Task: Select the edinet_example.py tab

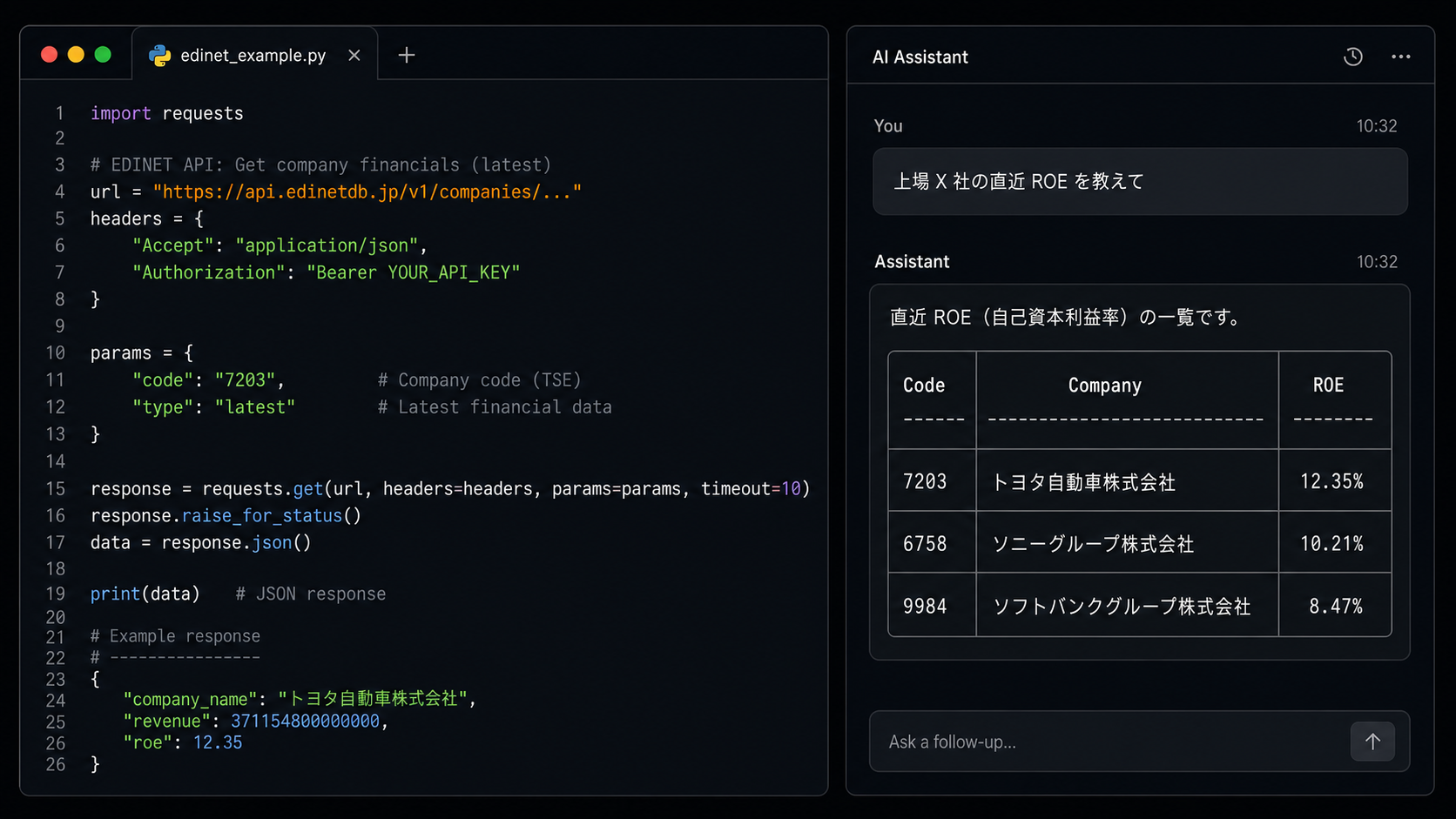Action: point(253,56)
